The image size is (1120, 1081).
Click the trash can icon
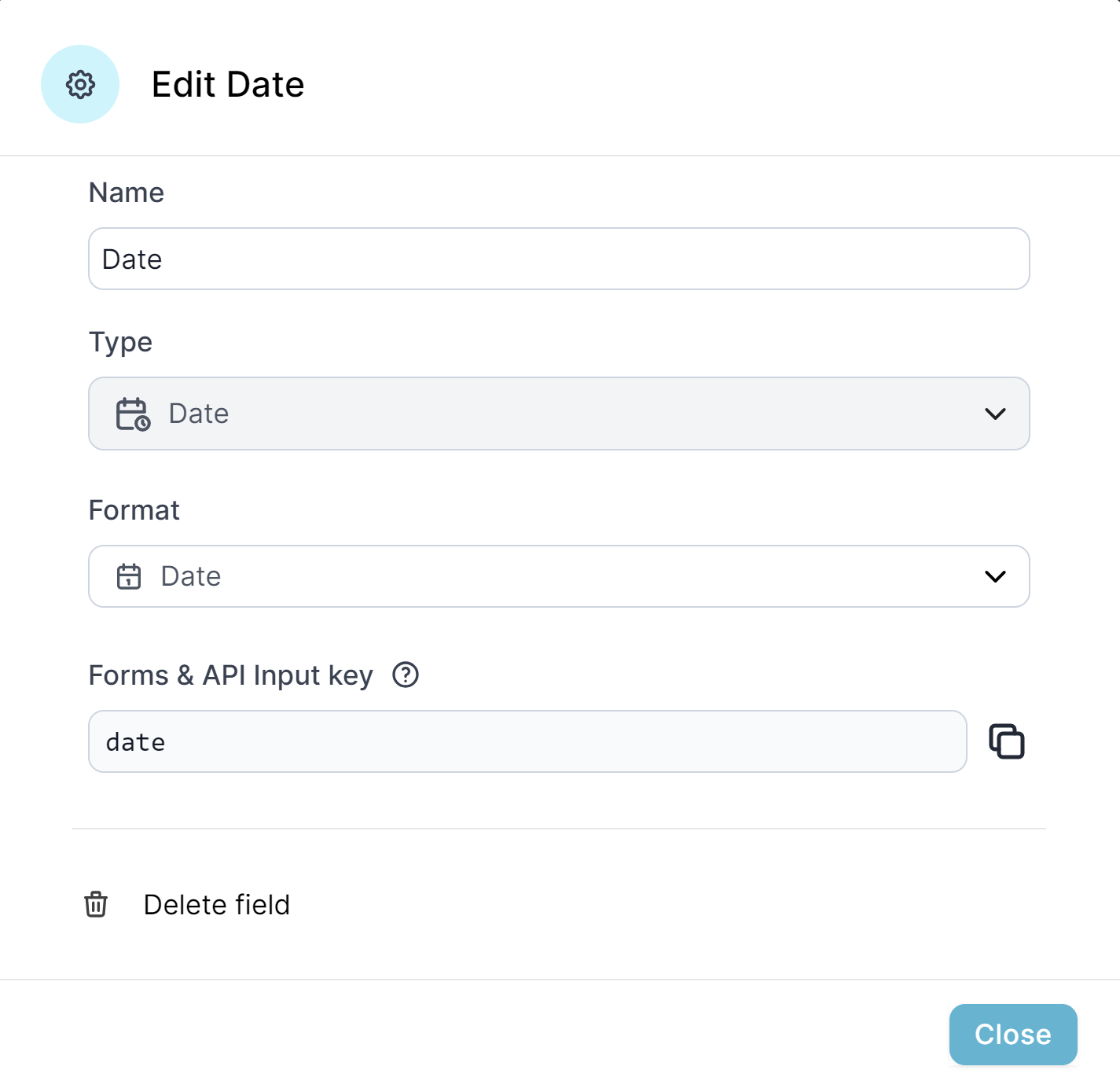point(96,904)
